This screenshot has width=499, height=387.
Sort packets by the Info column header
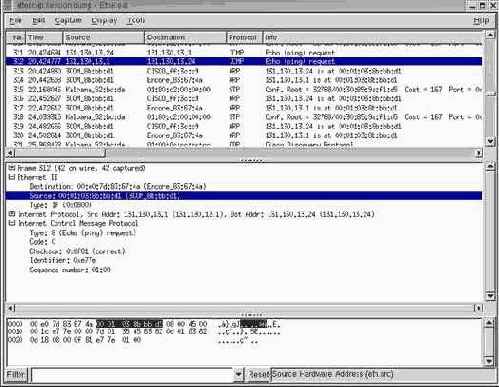click(x=373, y=37)
